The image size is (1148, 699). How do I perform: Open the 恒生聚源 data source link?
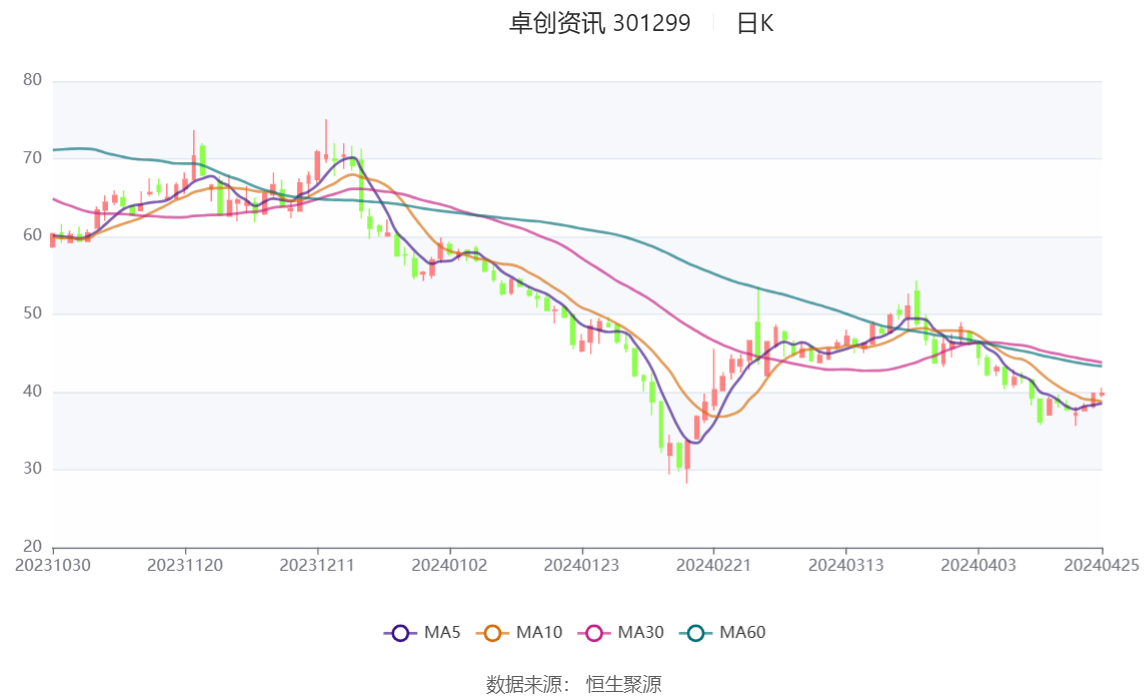coord(623,685)
